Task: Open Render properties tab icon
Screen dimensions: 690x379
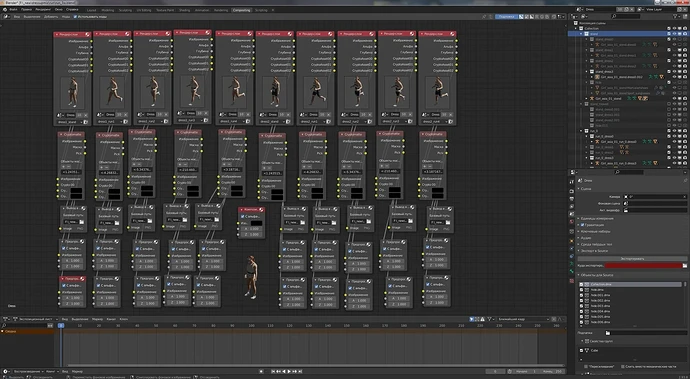Action: click(x=572, y=191)
